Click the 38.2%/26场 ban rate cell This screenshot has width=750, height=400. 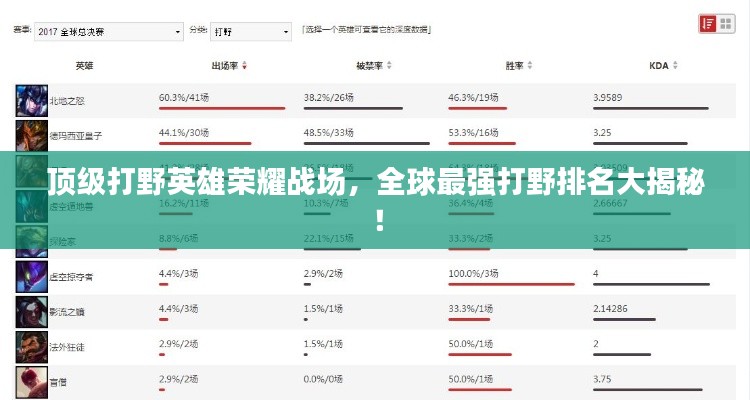click(329, 98)
